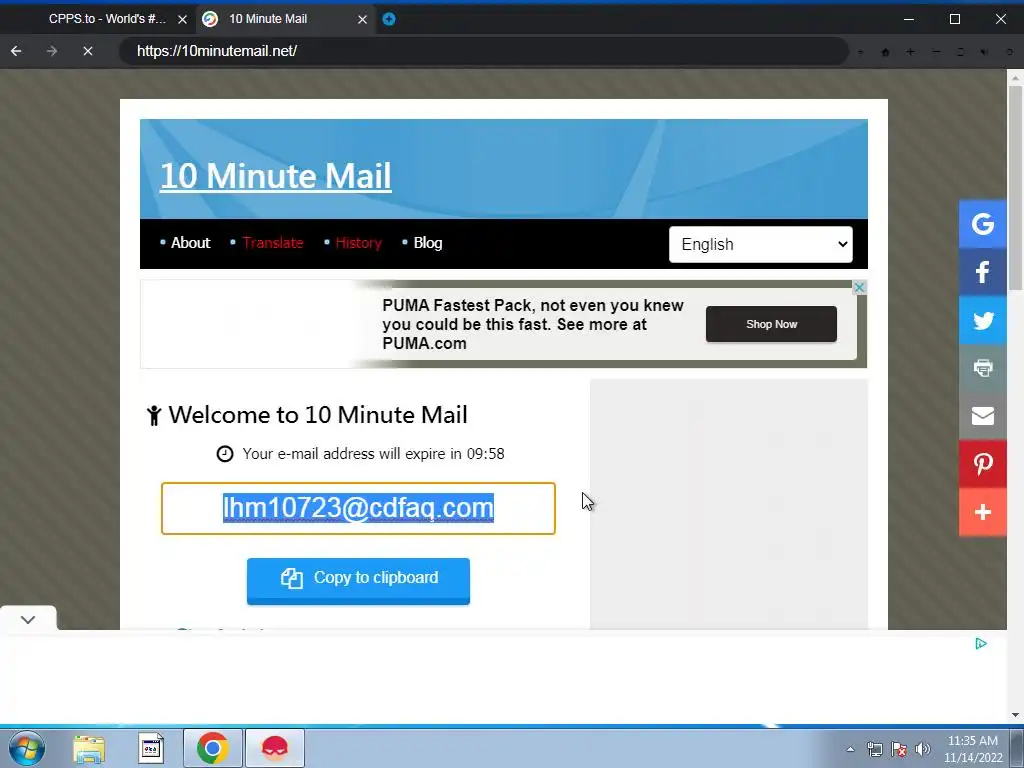The height and width of the screenshot is (768, 1024).
Task: Switch to the CPPS.to browser tab
Action: coord(108,19)
